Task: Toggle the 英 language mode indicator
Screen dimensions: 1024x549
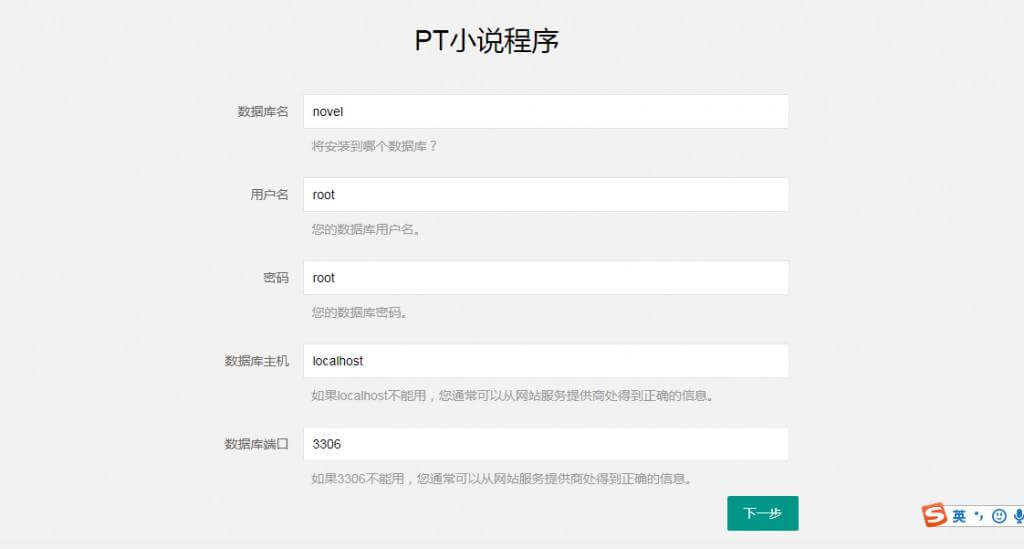Action: click(959, 516)
